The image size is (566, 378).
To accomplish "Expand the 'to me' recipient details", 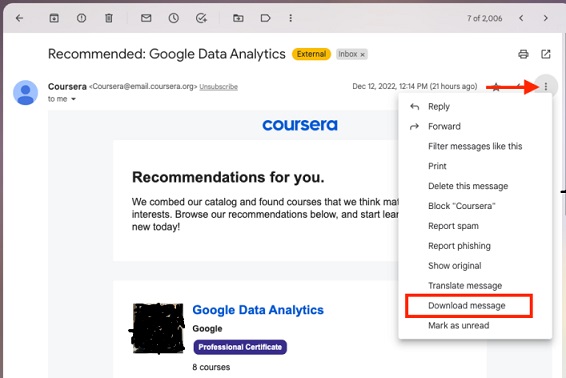I will pos(73,99).
